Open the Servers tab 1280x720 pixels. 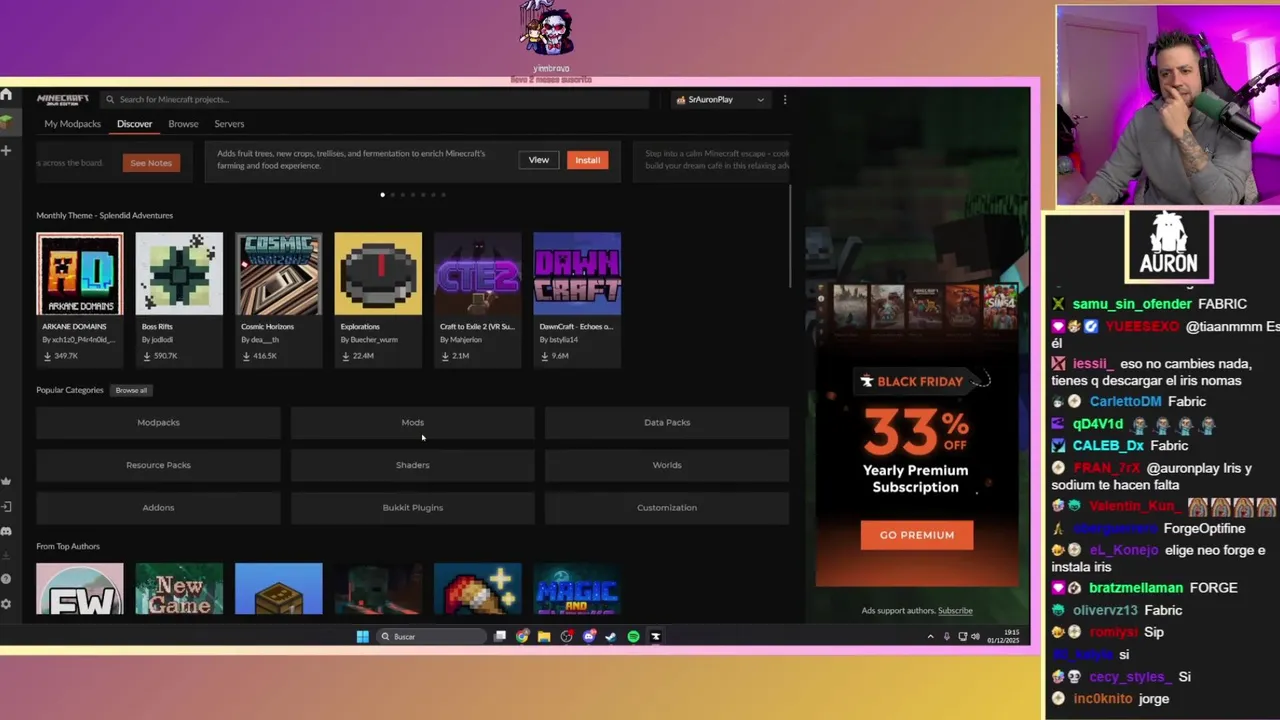click(229, 124)
